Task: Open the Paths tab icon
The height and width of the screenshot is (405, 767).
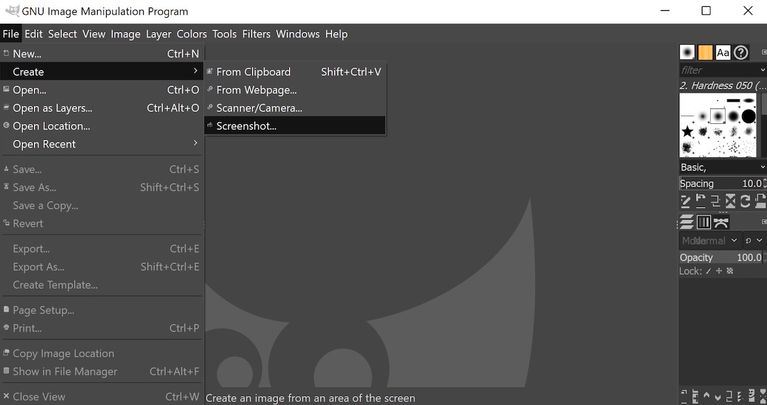Action: (x=721, y=222)
